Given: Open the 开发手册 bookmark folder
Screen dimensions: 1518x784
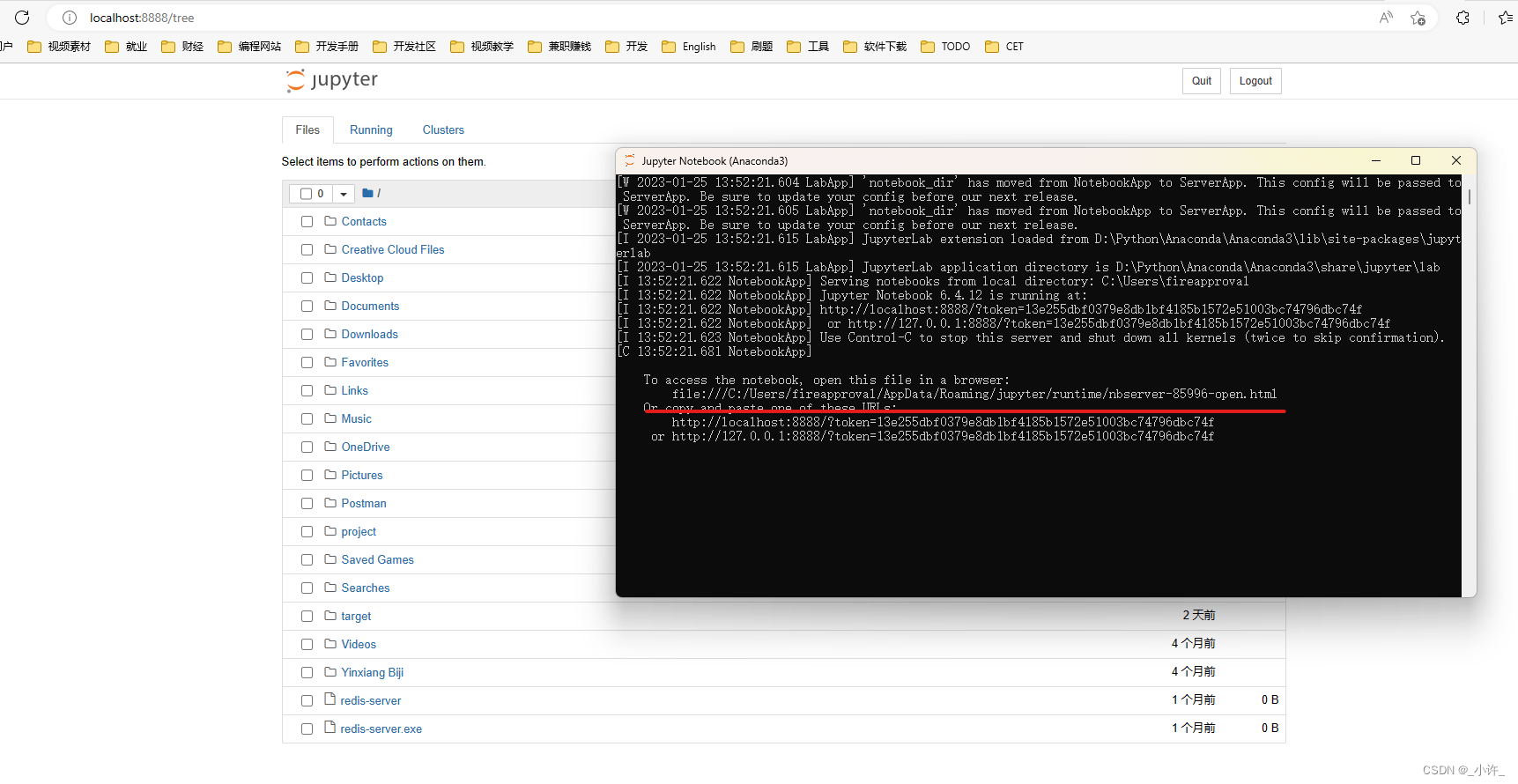Looking at the screenshot, I should tap(327, 47).
